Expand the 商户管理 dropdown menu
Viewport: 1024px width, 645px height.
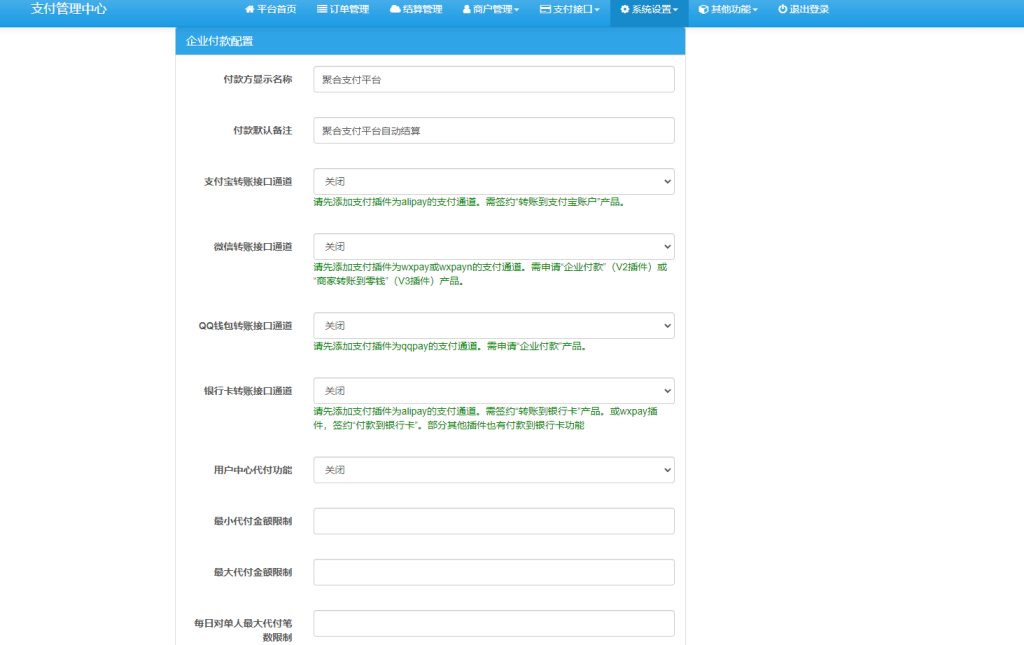tap(491, 9)
